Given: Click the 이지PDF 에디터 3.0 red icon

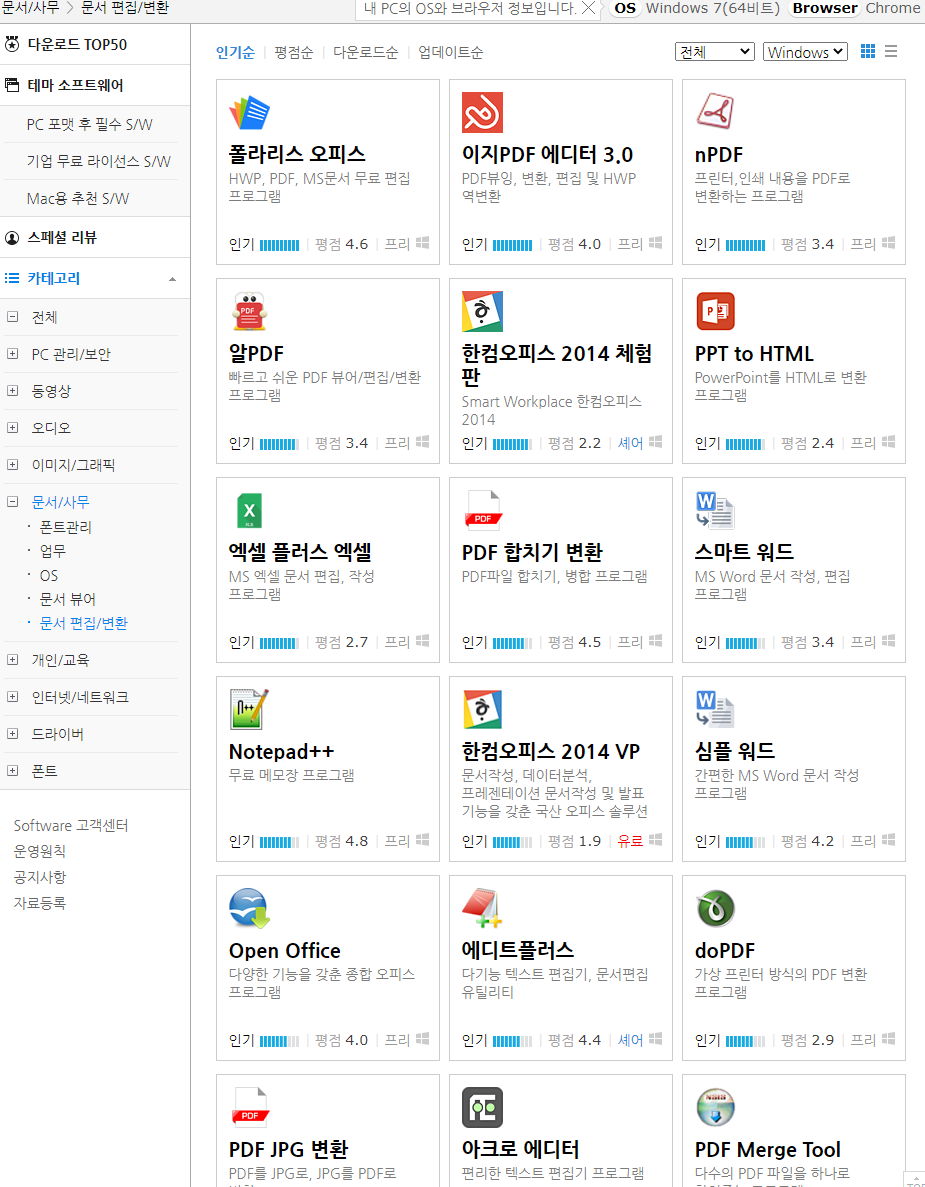Looking at the screenshot, I should tap(482, 113).
